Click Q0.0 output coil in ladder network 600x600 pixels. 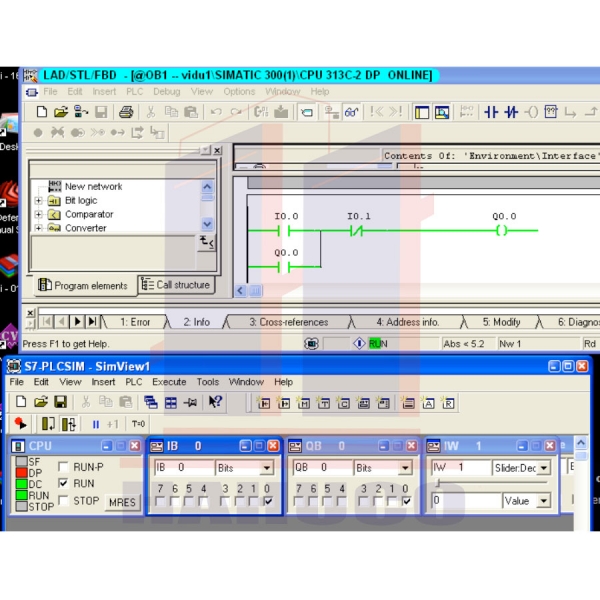502,230
